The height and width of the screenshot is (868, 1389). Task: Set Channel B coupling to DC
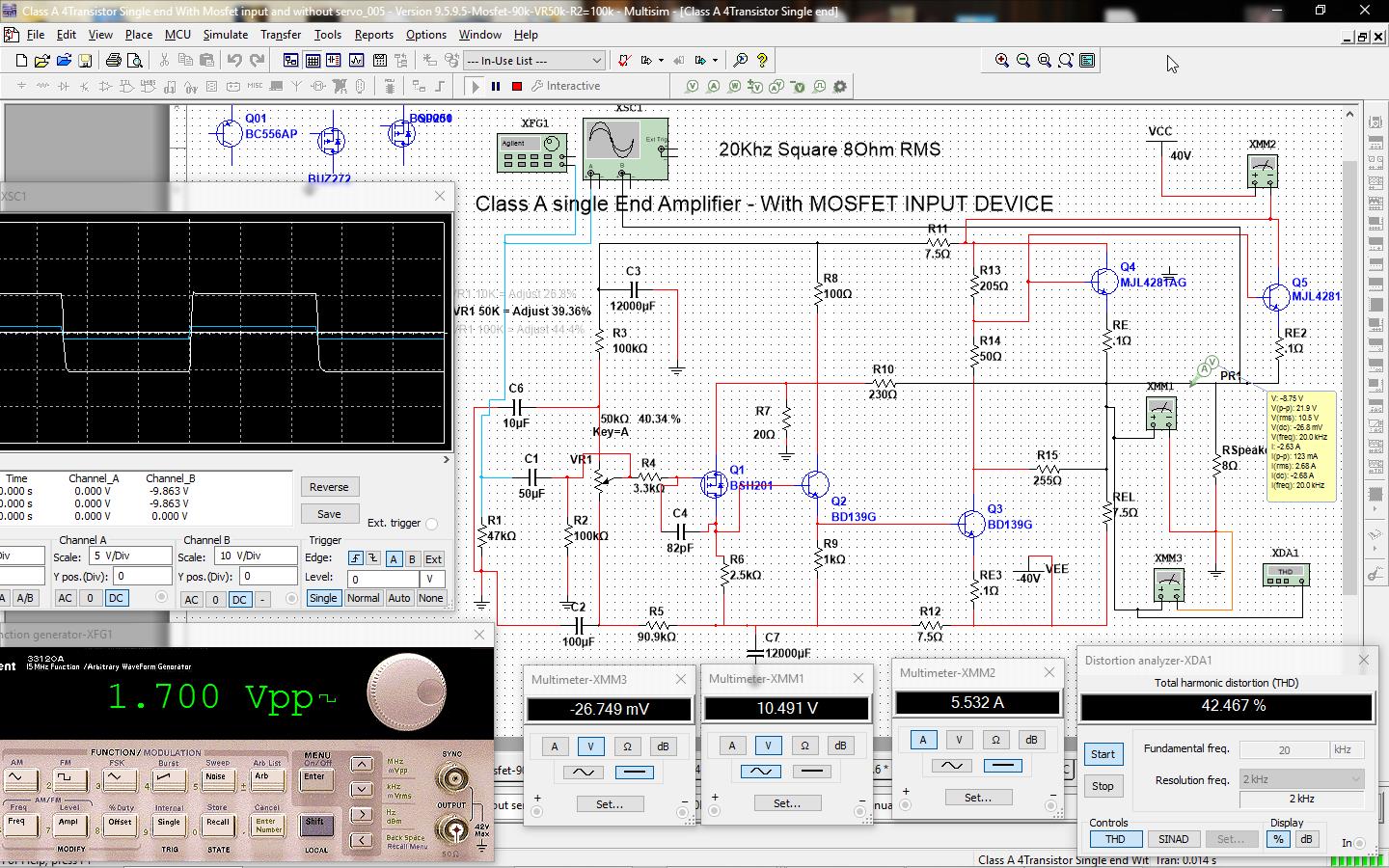[240, 599]
